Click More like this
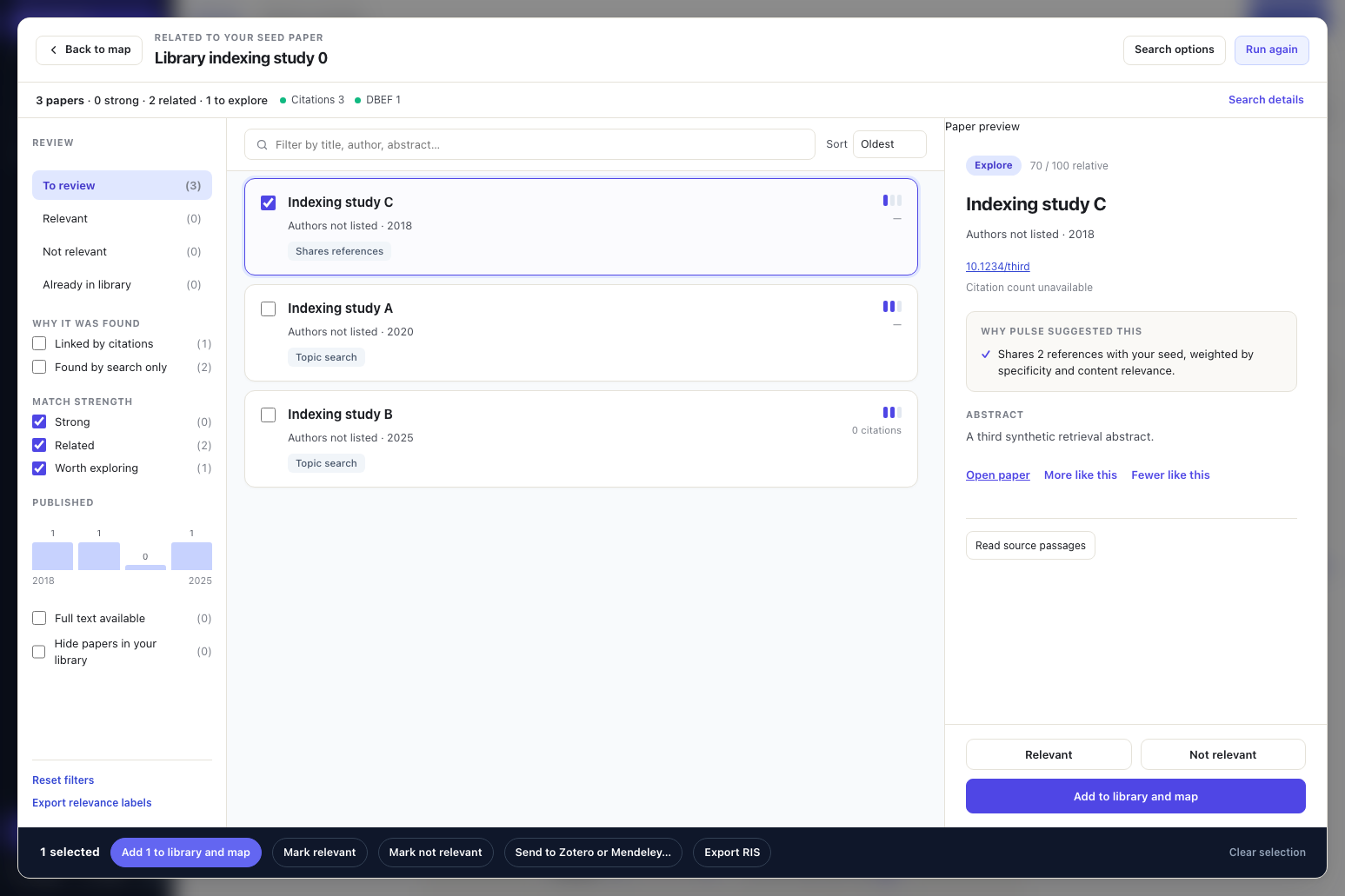This screenshot has width=1345, height=896. click(1080, 475)
